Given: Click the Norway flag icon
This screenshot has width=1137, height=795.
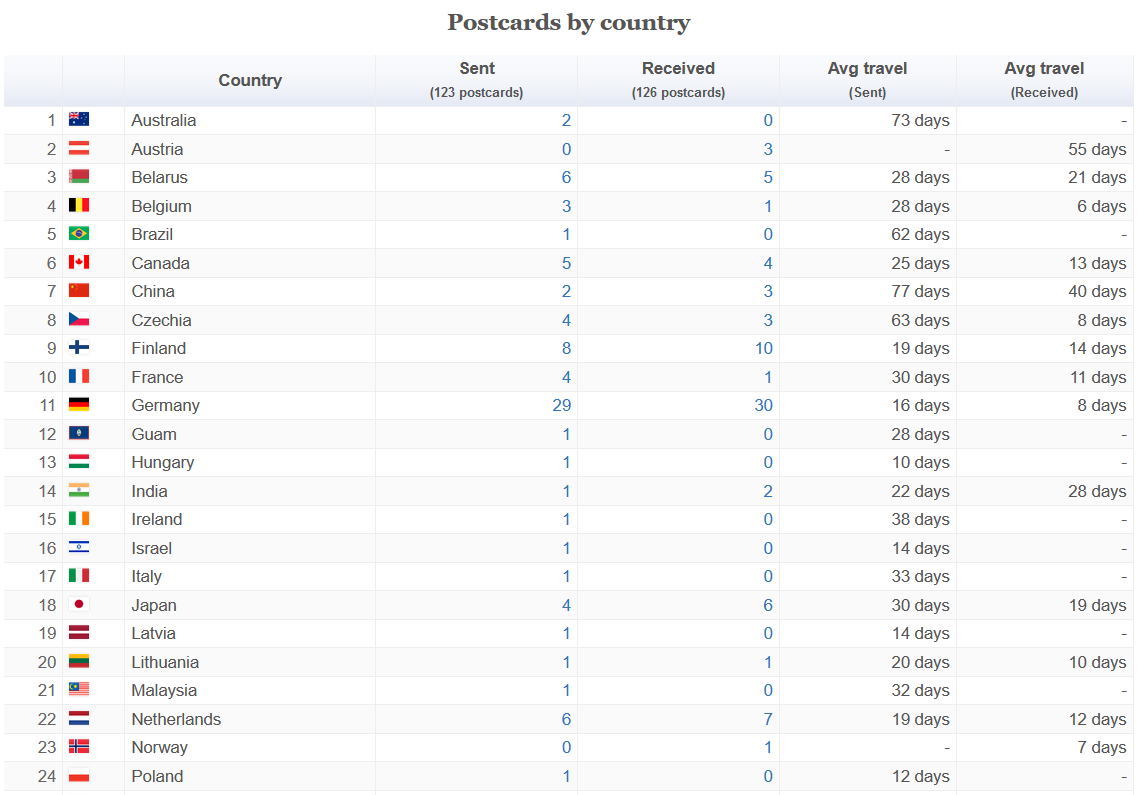Looking at the screenshot, I should click(79, 747).
